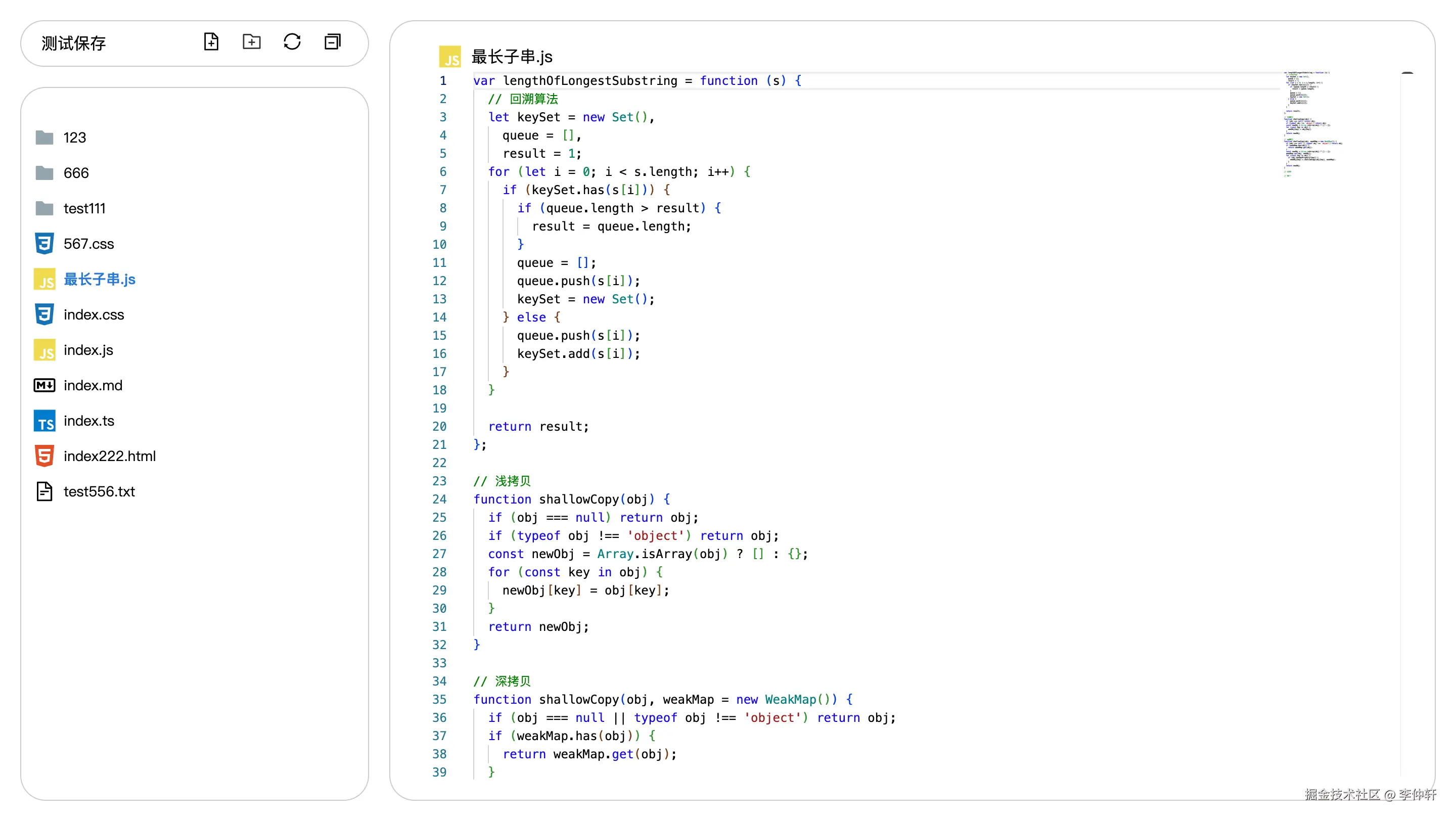The image size is (1456, 821).
Task: Expand the 666 folder
Action: 76,173
